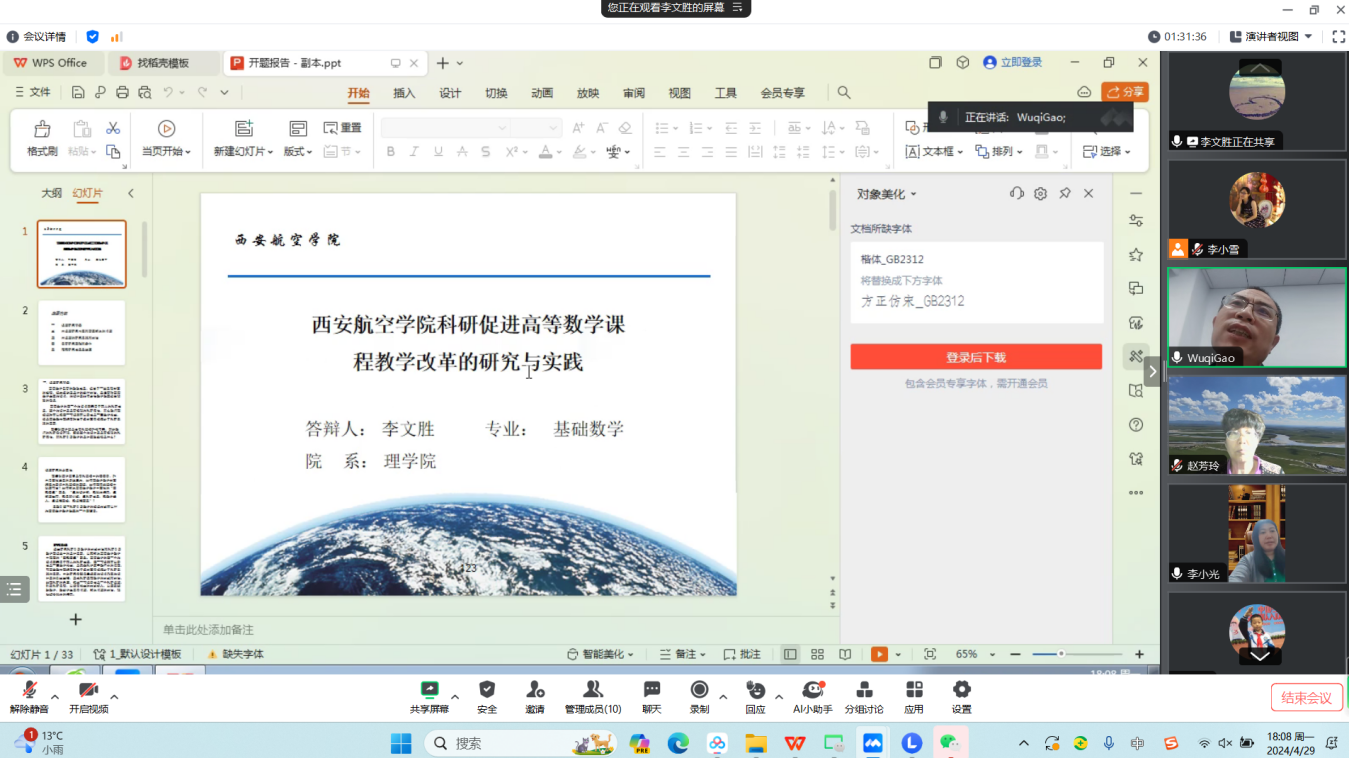
Task: Select slide 3 thumbnail
Action: point(82,411)
